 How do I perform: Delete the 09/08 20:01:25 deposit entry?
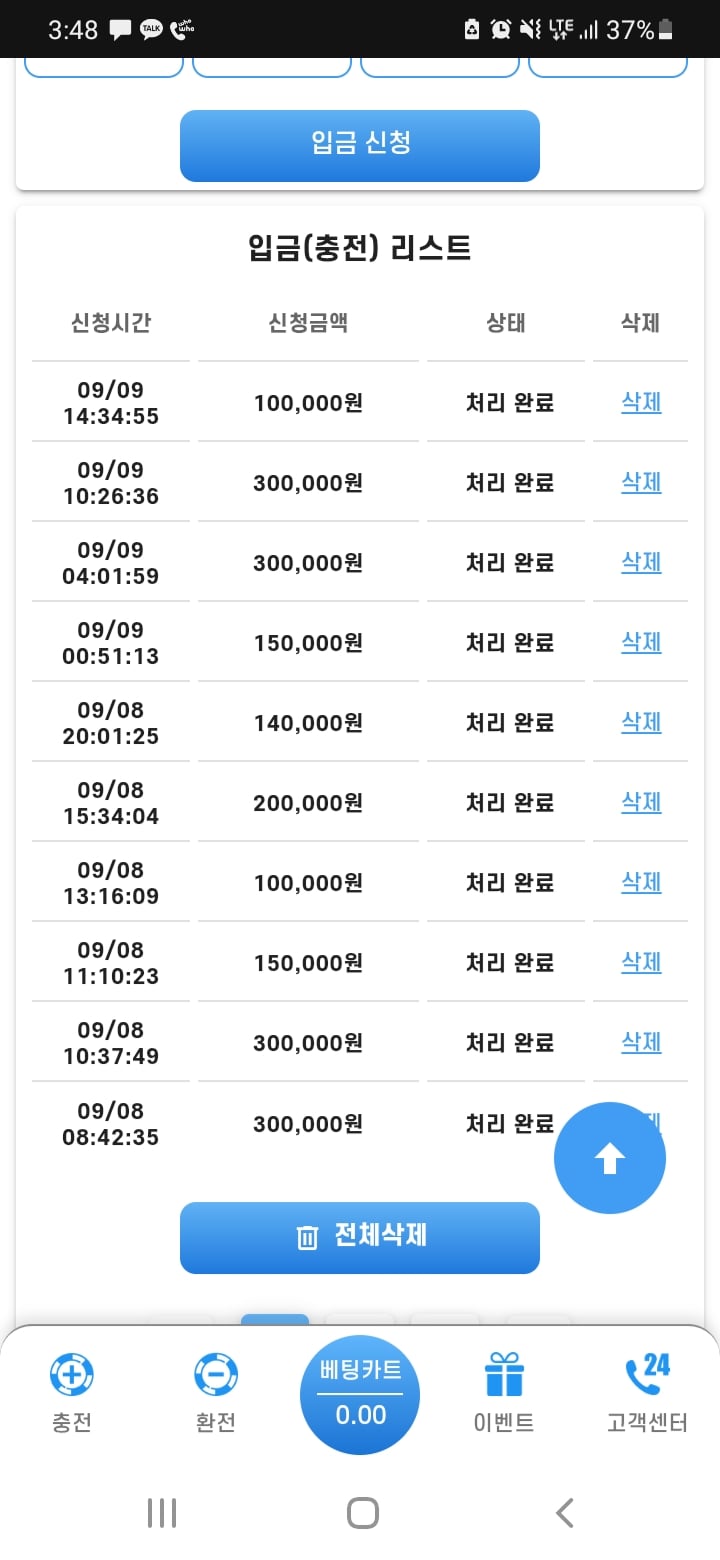(641, 722)
